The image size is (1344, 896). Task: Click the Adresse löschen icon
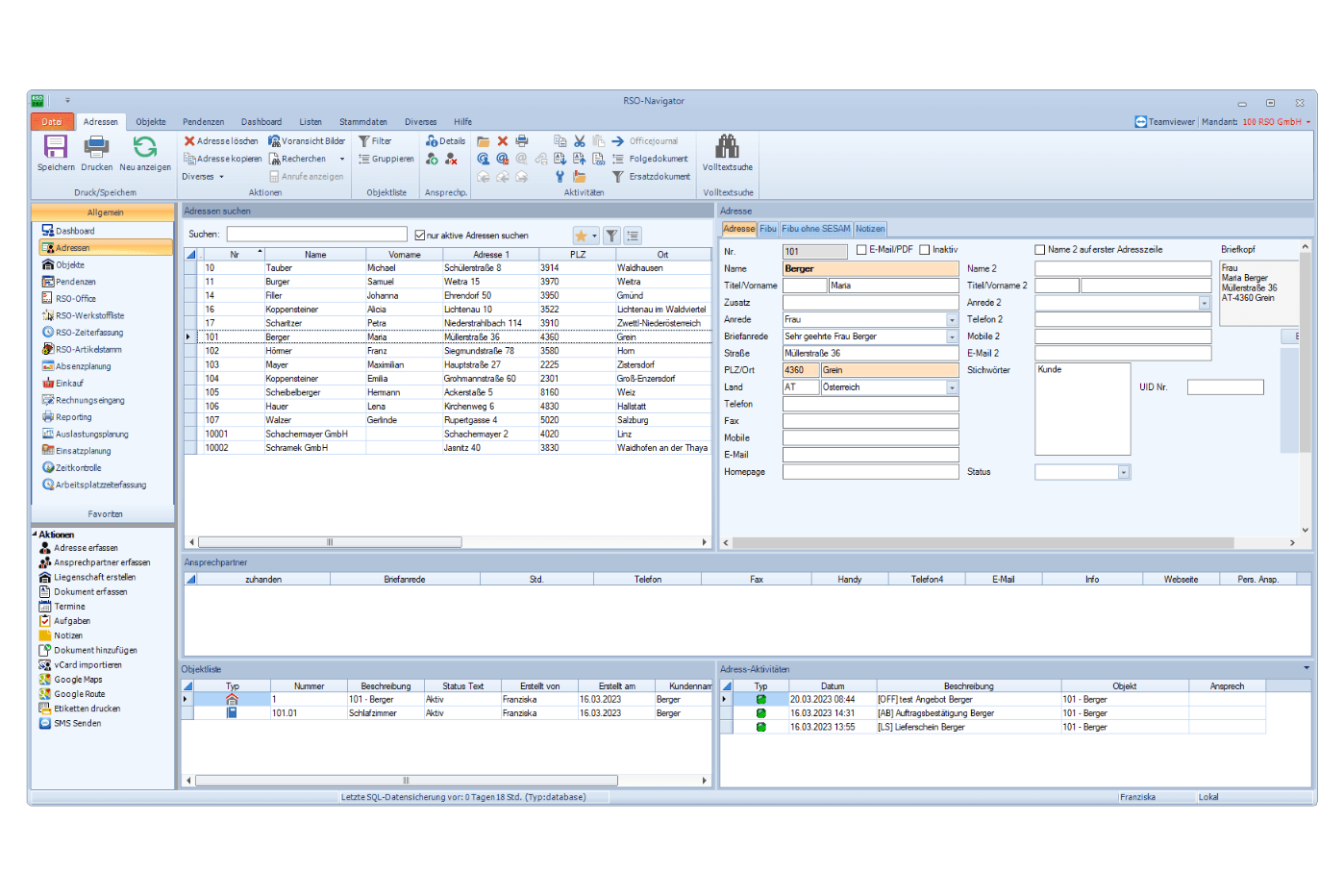tap(190, 141)
